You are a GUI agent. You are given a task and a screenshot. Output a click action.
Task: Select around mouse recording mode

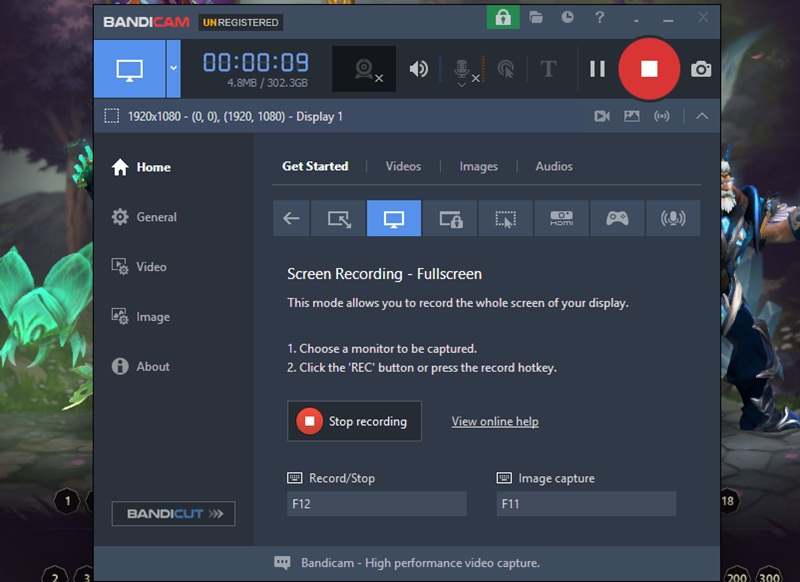click(x=506, y=218)
